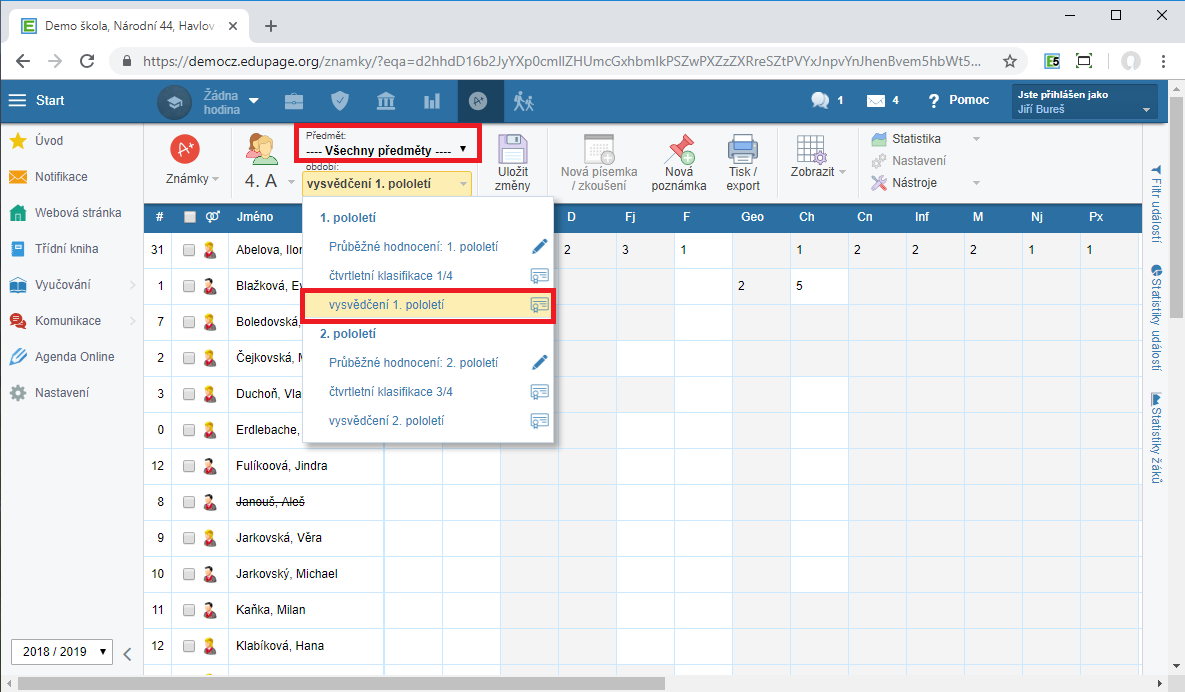
Task: Reload the browser page
Action: 87,61
